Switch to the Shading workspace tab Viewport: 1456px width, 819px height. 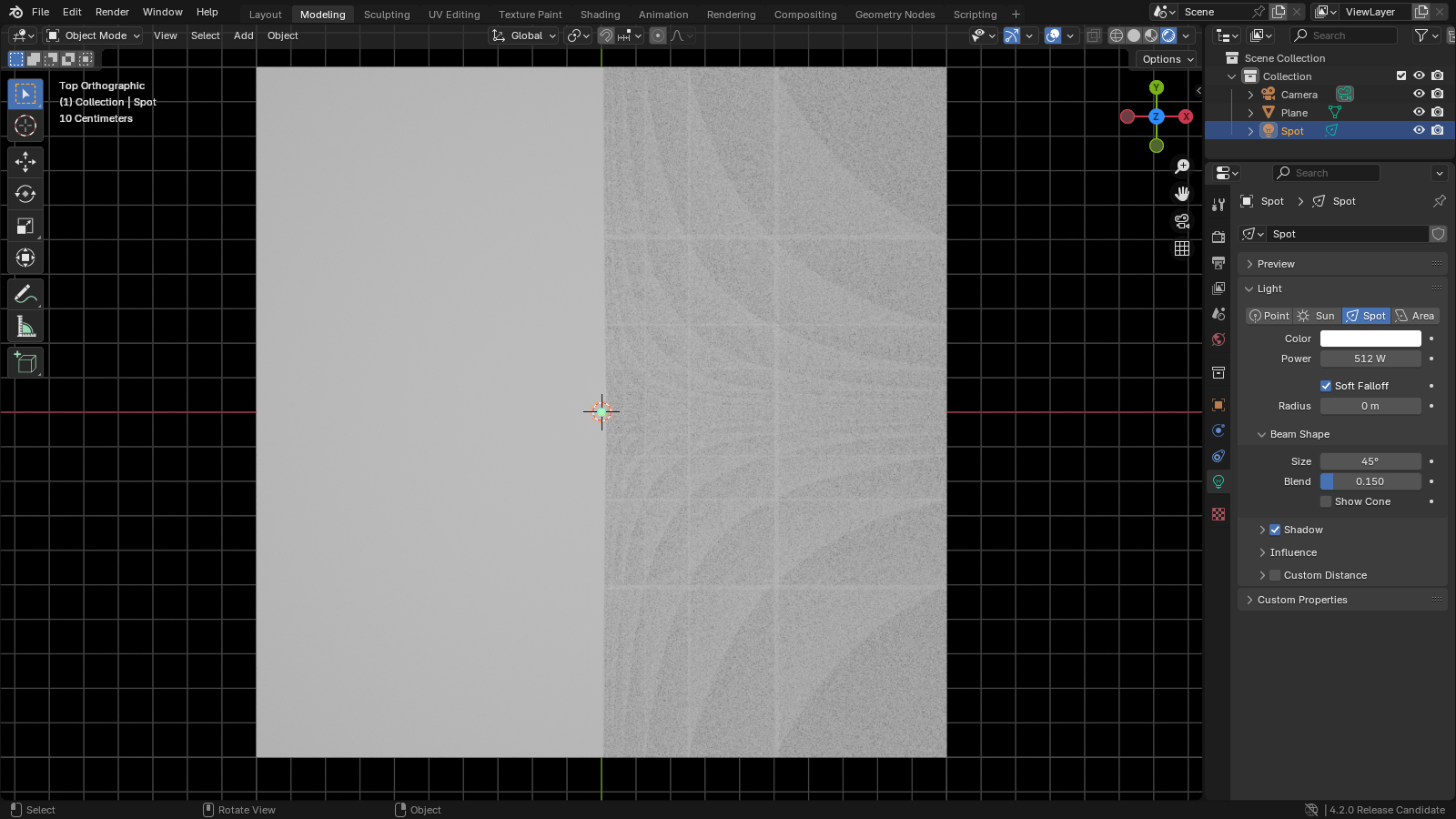pyautogui.click(x=600, y=14)
